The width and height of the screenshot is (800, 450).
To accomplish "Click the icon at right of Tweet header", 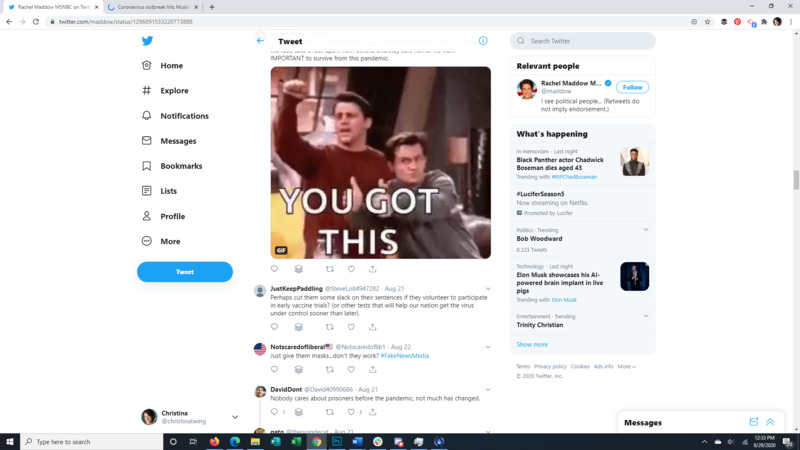I will [x=483, y=41].
